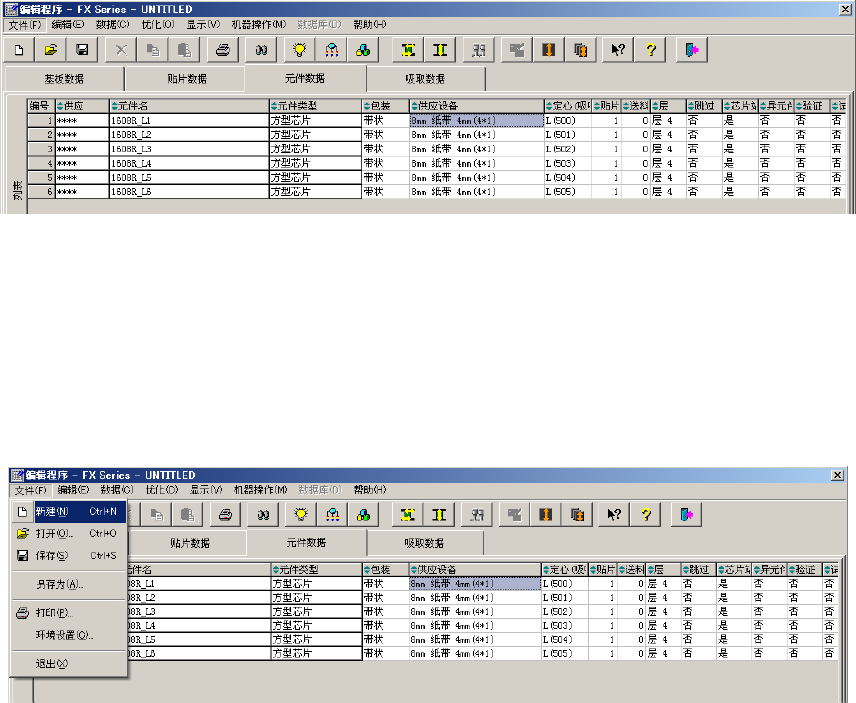Click cell 1608R_L5 in the upper window table
The height and width of the screenshot is (703, 856).
(x=189, y=177)
